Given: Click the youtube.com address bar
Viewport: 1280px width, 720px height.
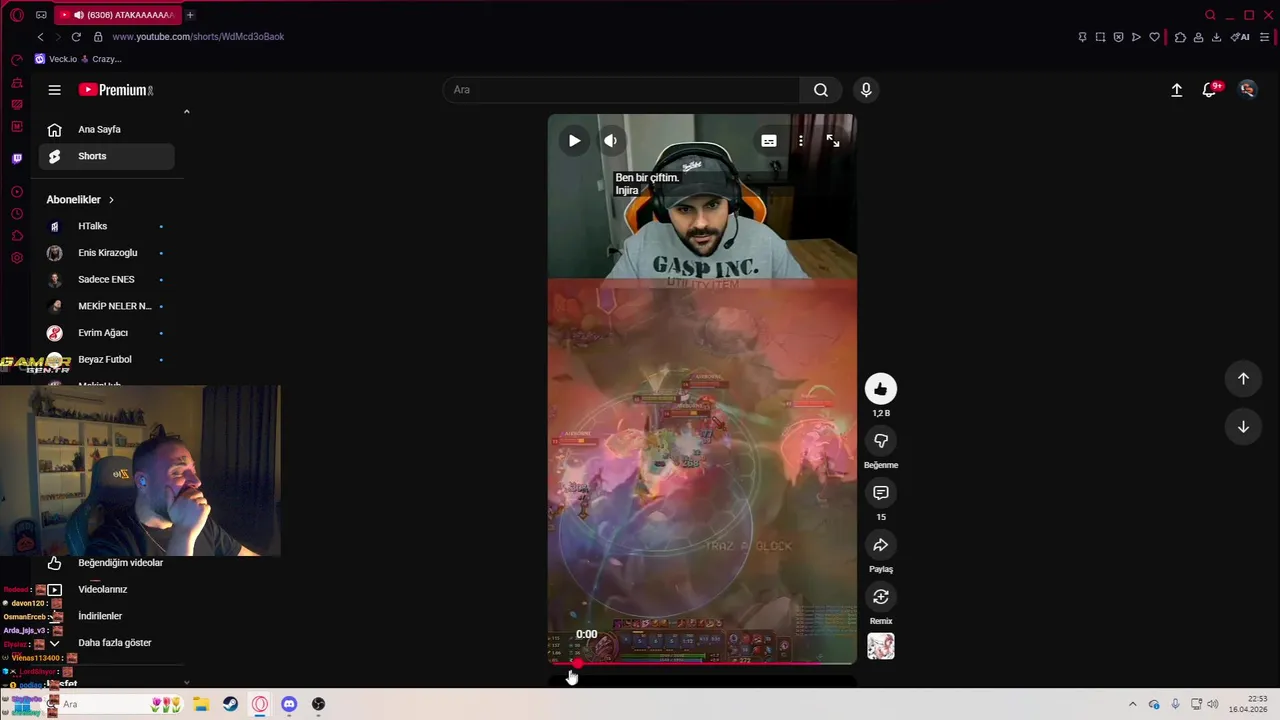Looking at the screenshot, I should (x=197, y=37).
